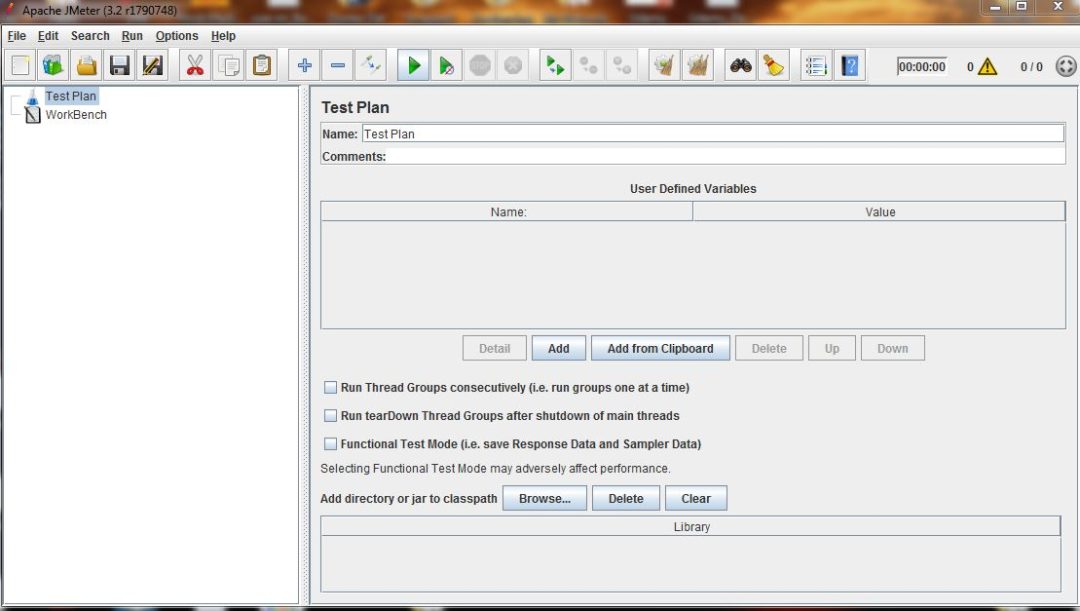The height and width of the screenshot is (611, 1080).
Task: Open the Options menu
Action: (x=177, y=36)
